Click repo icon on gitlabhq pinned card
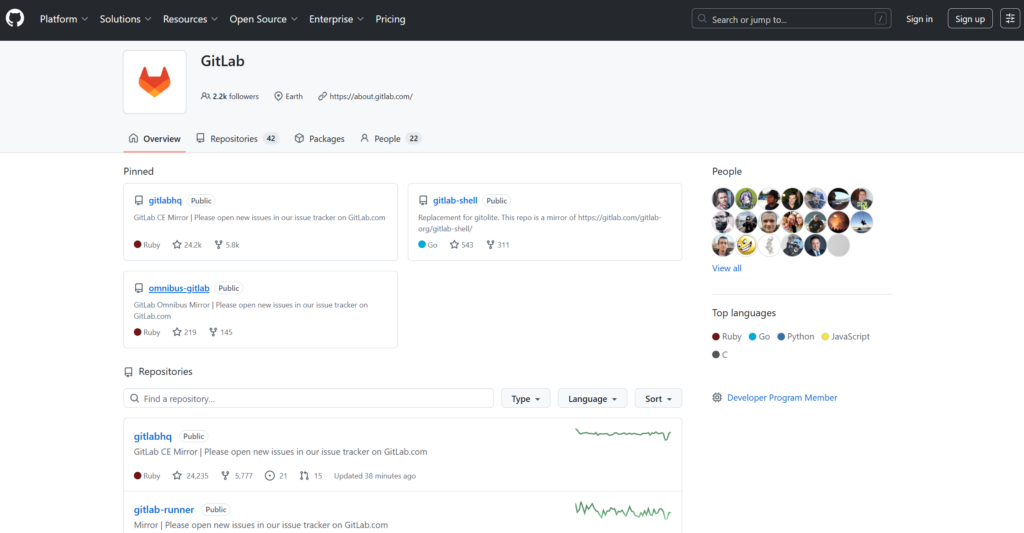This screenshot has height=533, width=1024. [x=138, y=201]
